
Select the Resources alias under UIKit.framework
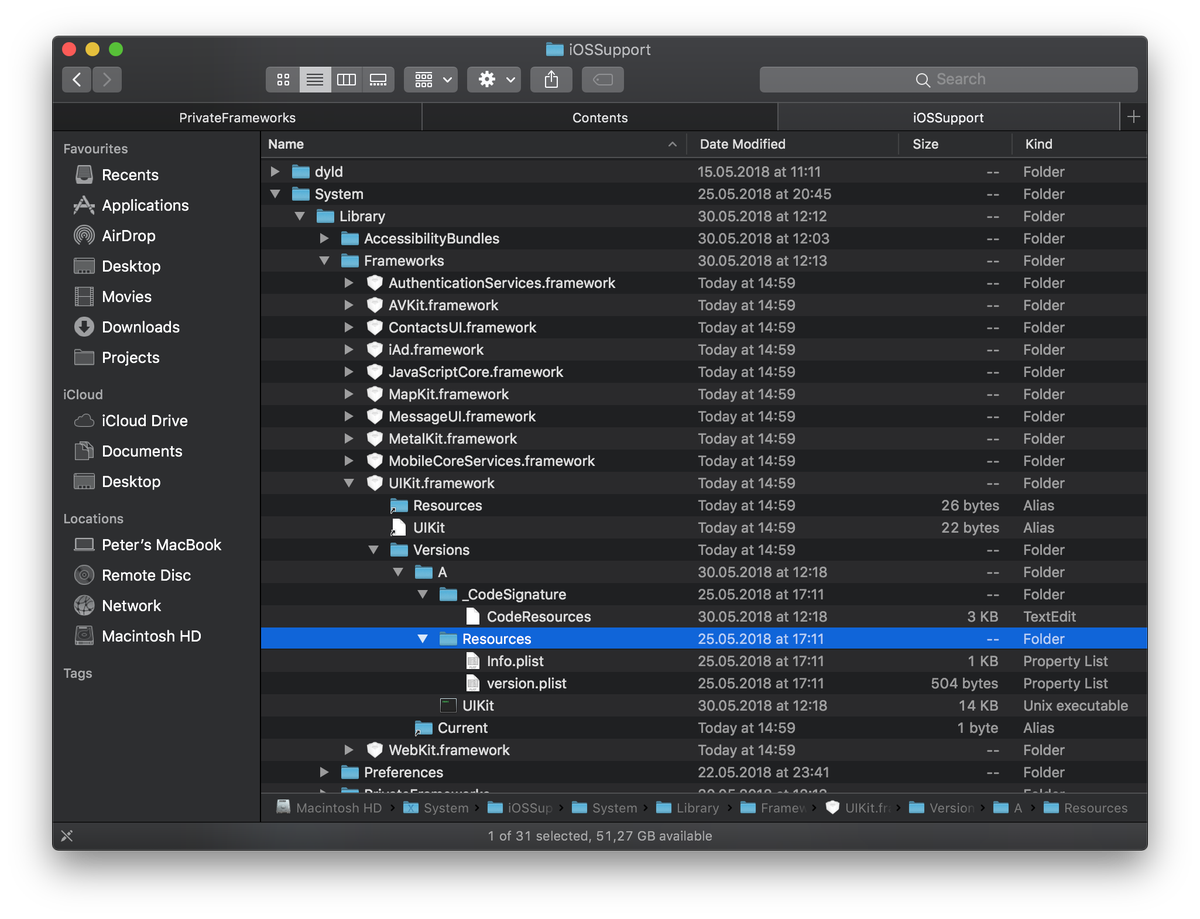pyautogui.click(x=704, y=505)
